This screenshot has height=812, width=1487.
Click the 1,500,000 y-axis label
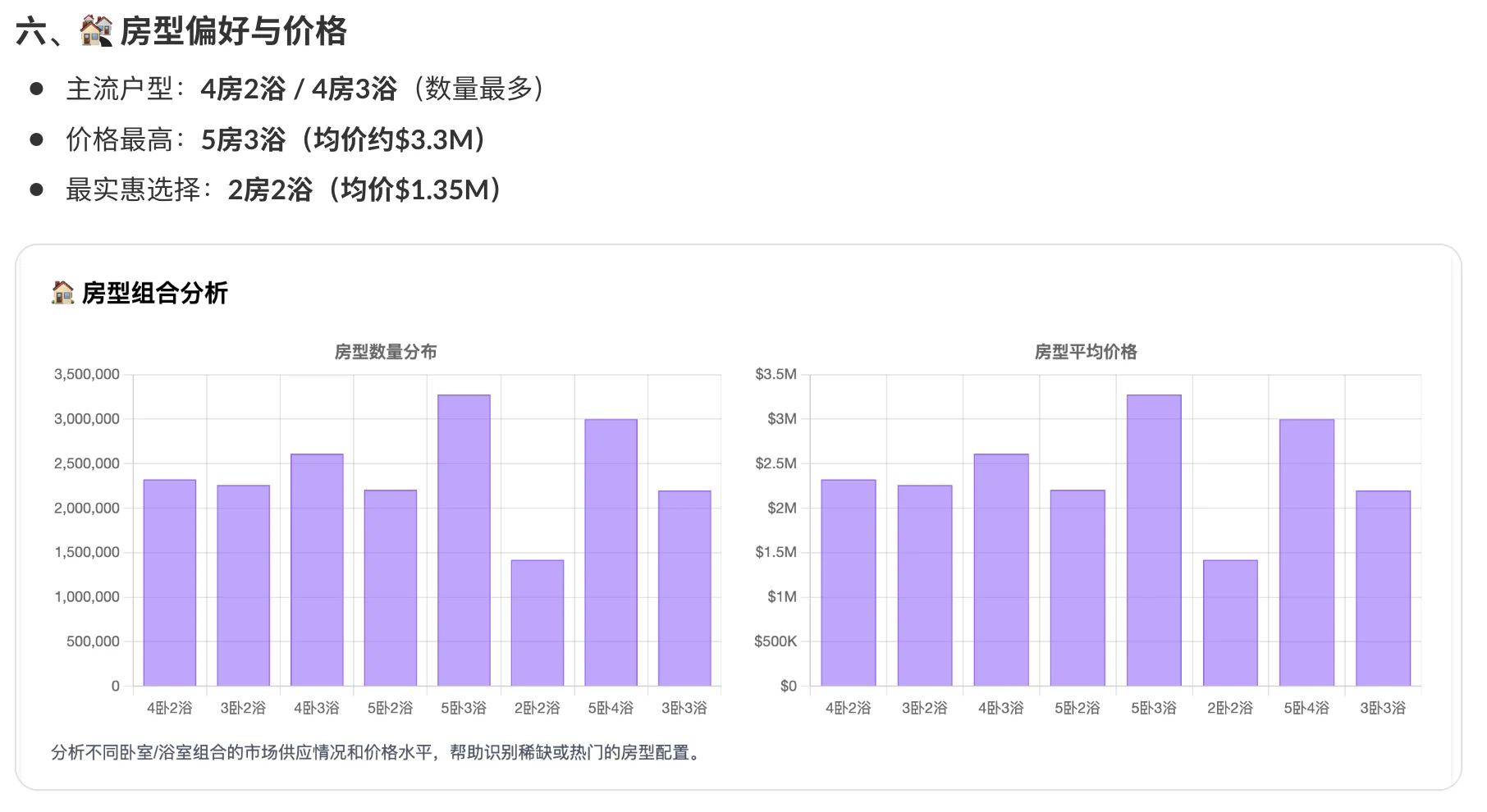[x=87, y=553]
